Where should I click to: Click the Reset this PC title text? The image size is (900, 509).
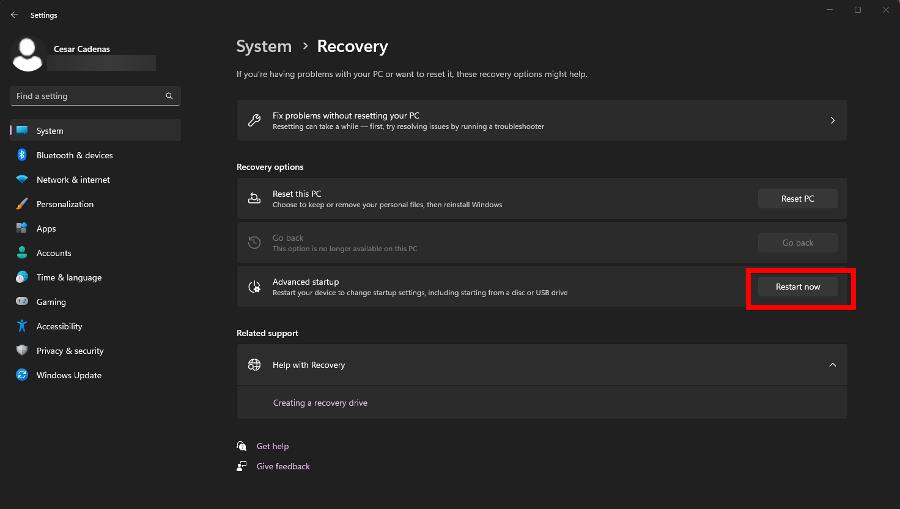tap(297, 194)
